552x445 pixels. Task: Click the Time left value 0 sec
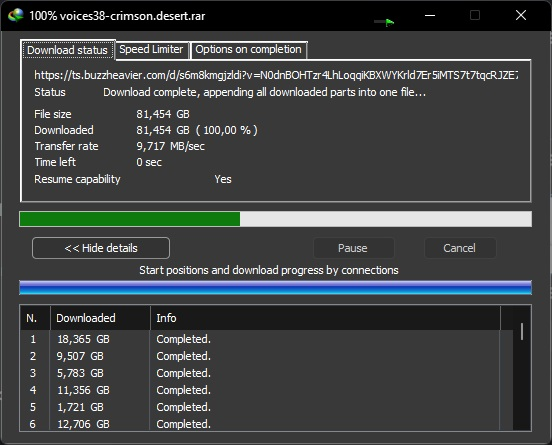point(149,162)
